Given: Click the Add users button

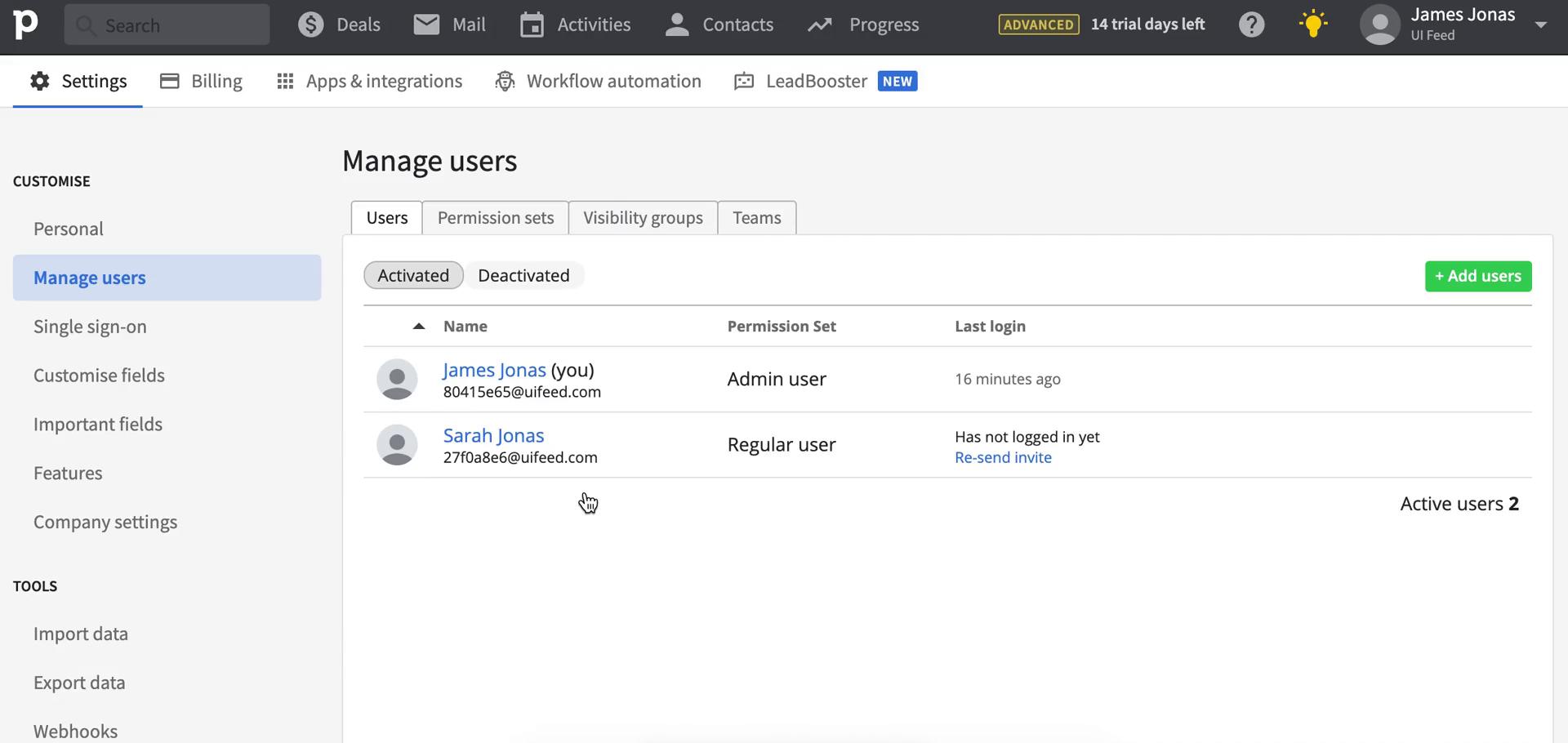Looking at the screenshot, I should pyautogui.click(x=1478, y=276).
